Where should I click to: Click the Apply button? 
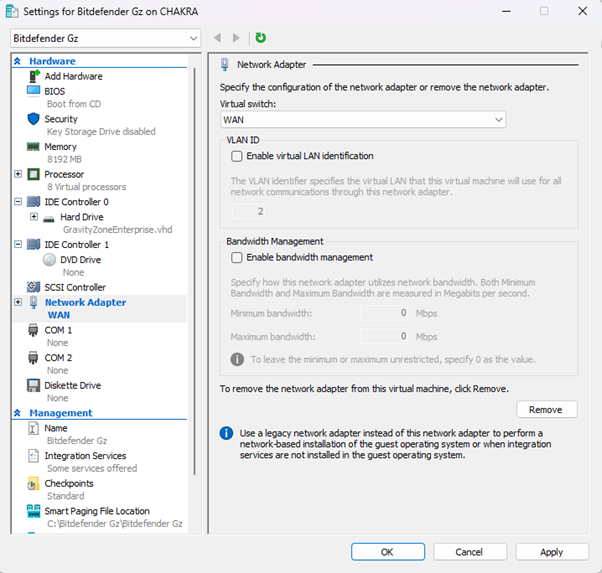tap(551, 552)
